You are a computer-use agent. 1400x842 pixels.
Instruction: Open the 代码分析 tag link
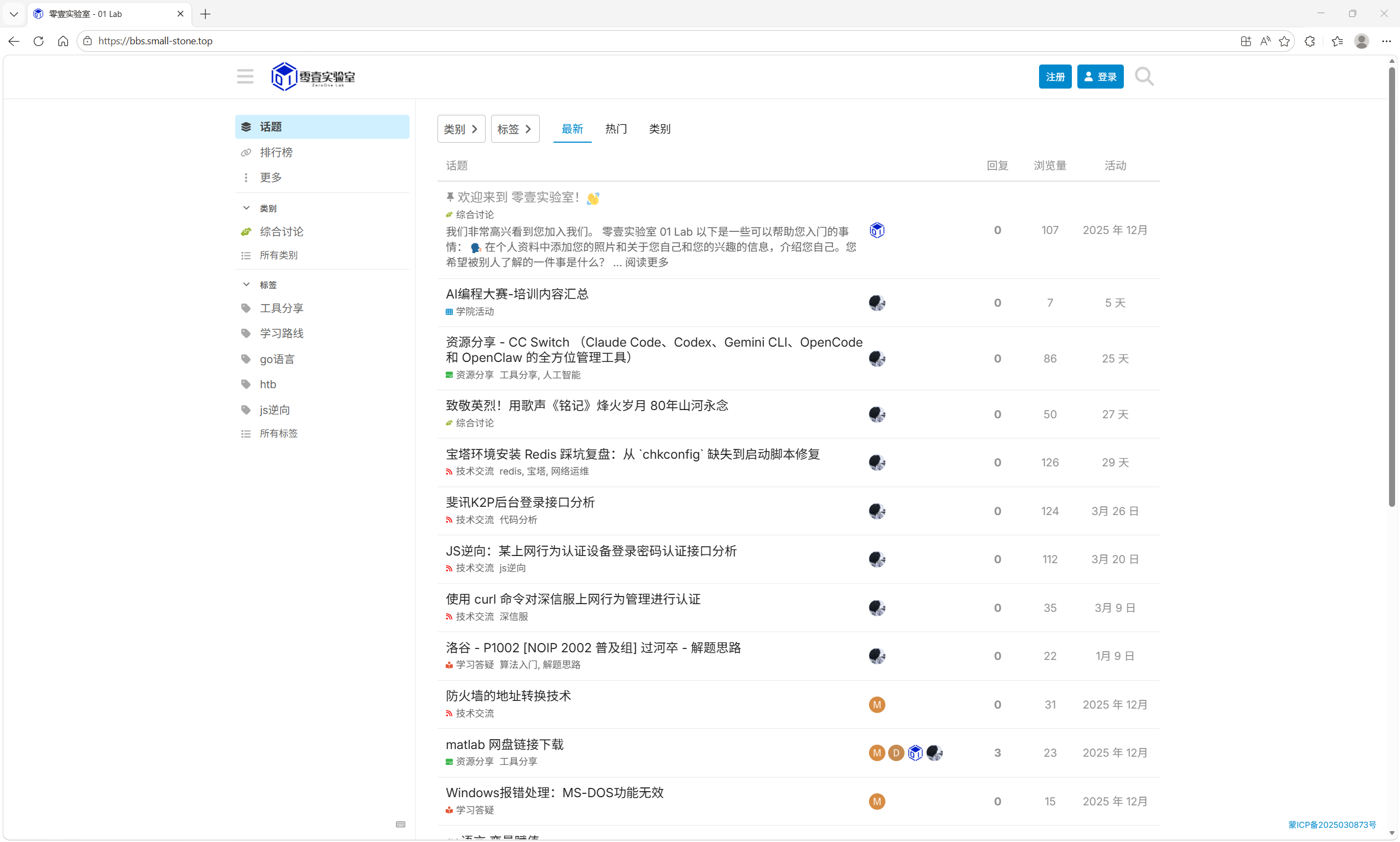point(518,520)
